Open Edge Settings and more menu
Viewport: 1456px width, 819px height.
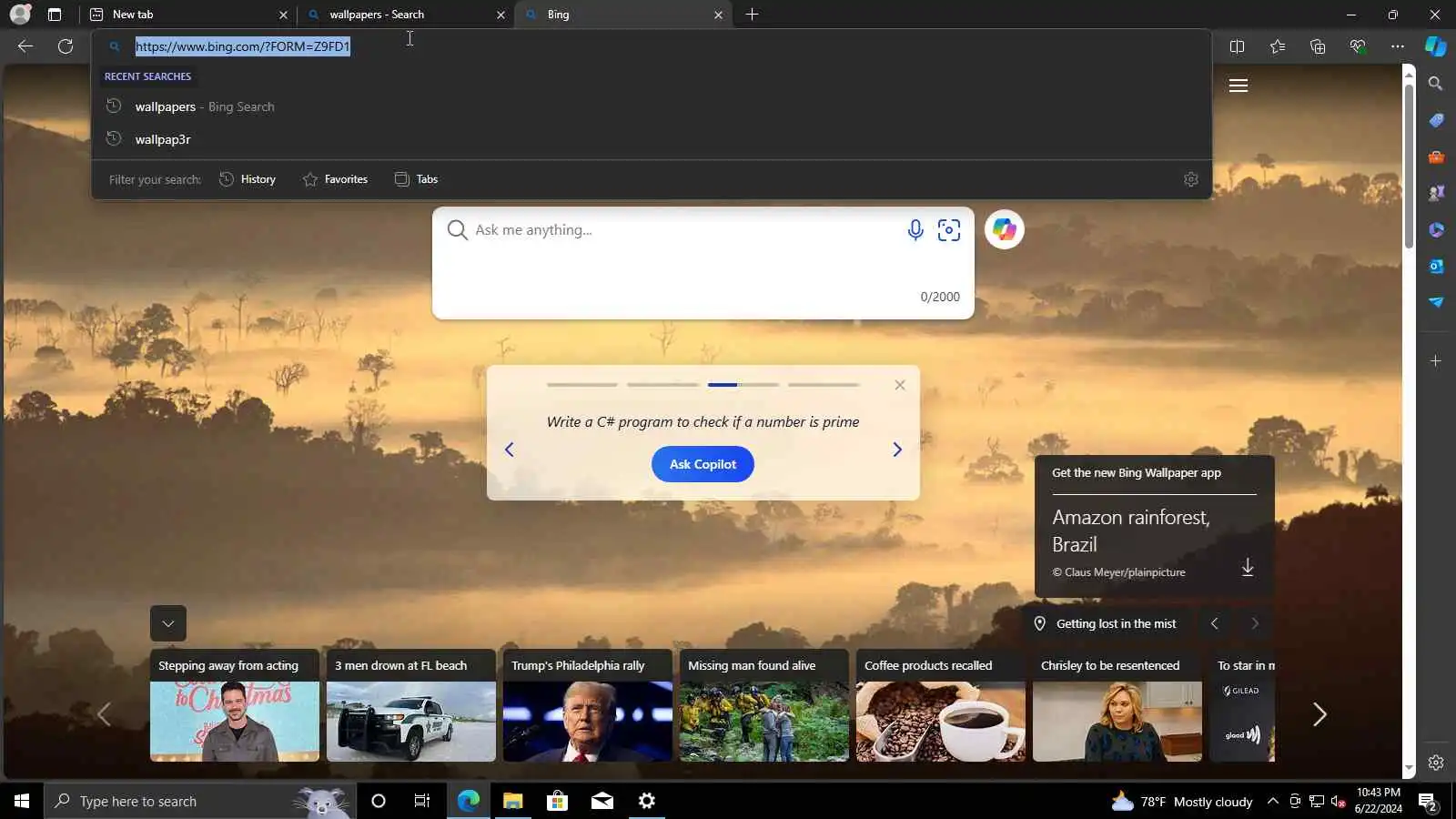point(1398,46)
